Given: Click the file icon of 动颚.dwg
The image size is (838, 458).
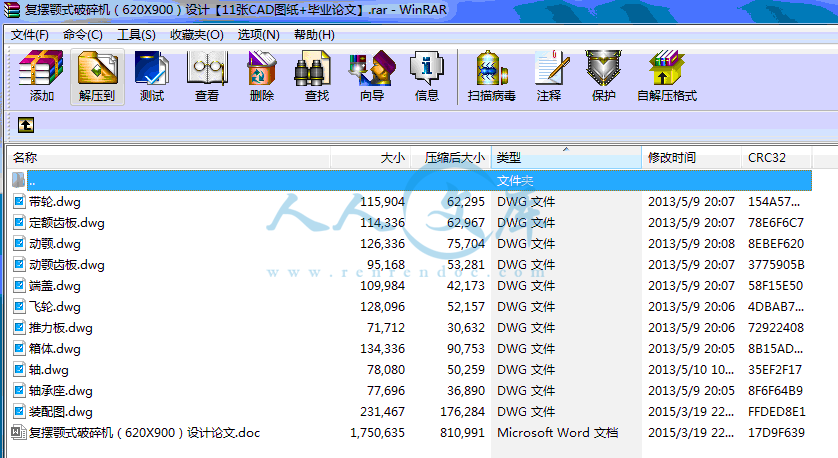Looking at the screenshot, I should click(x=19, y=244).
